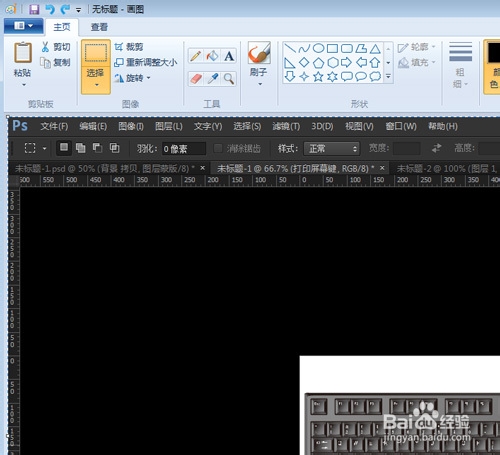Expand the 粘贴 dropdown arrow
The width and height of the screenshot is (500, 455).
(x=24, y=85)
